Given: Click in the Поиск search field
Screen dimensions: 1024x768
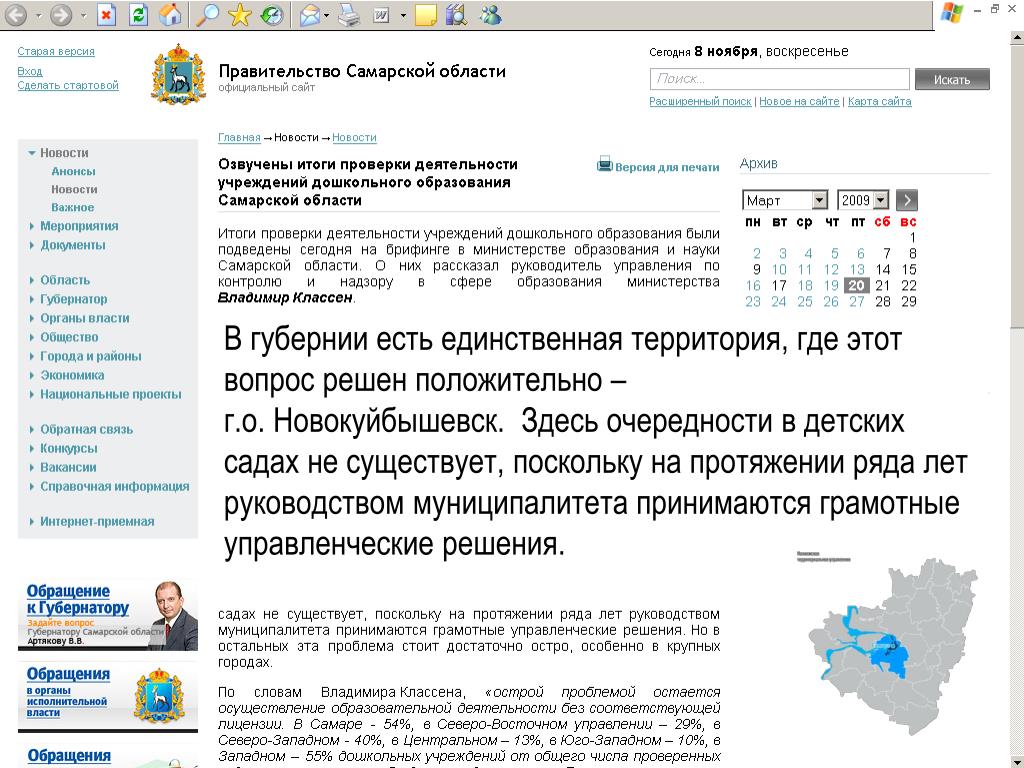Looking at the screenshot, I should (x=779, y=79).
